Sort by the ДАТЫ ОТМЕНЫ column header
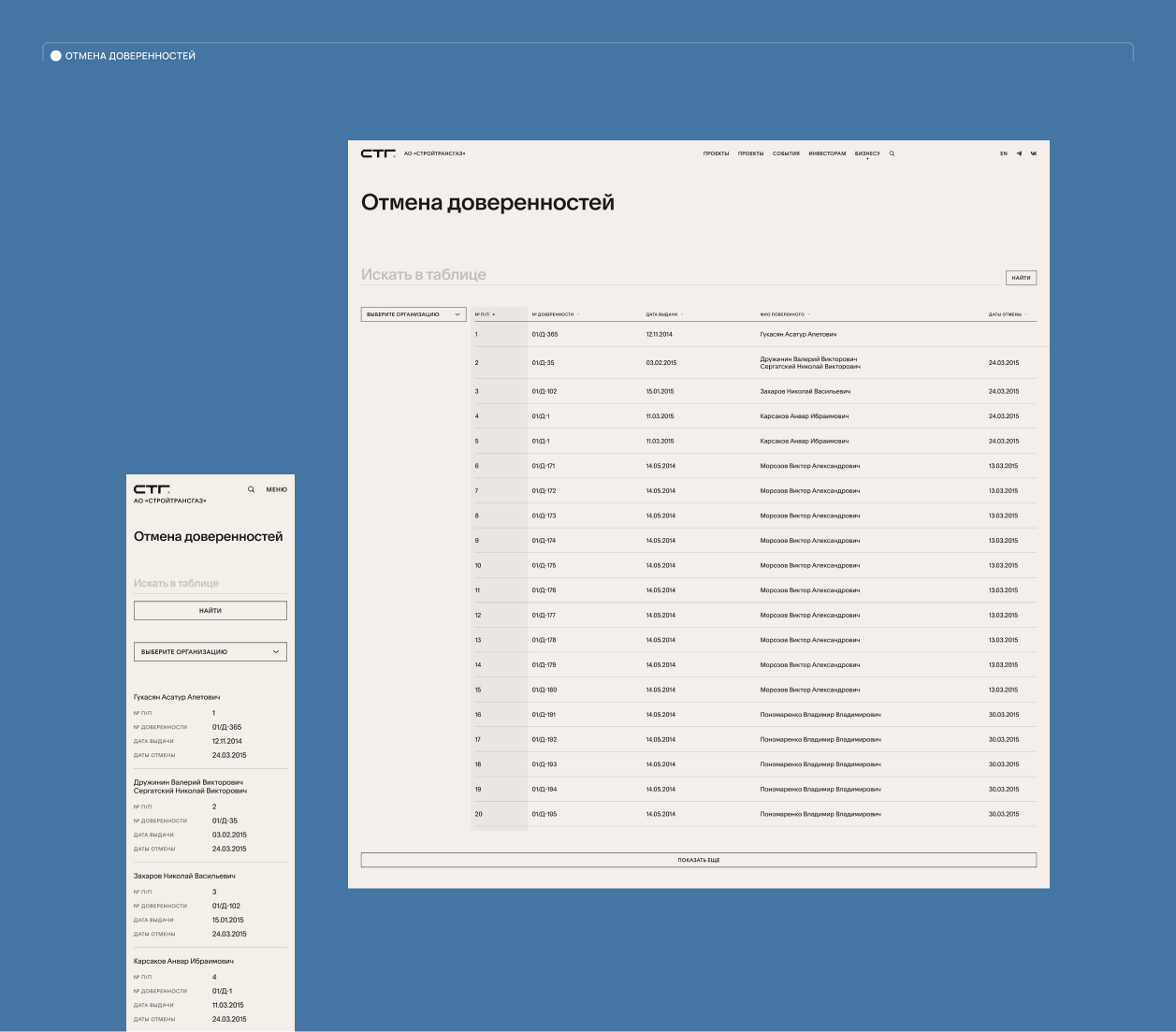Viewport: 1176px width, 1032px height. pos(1008,314)
